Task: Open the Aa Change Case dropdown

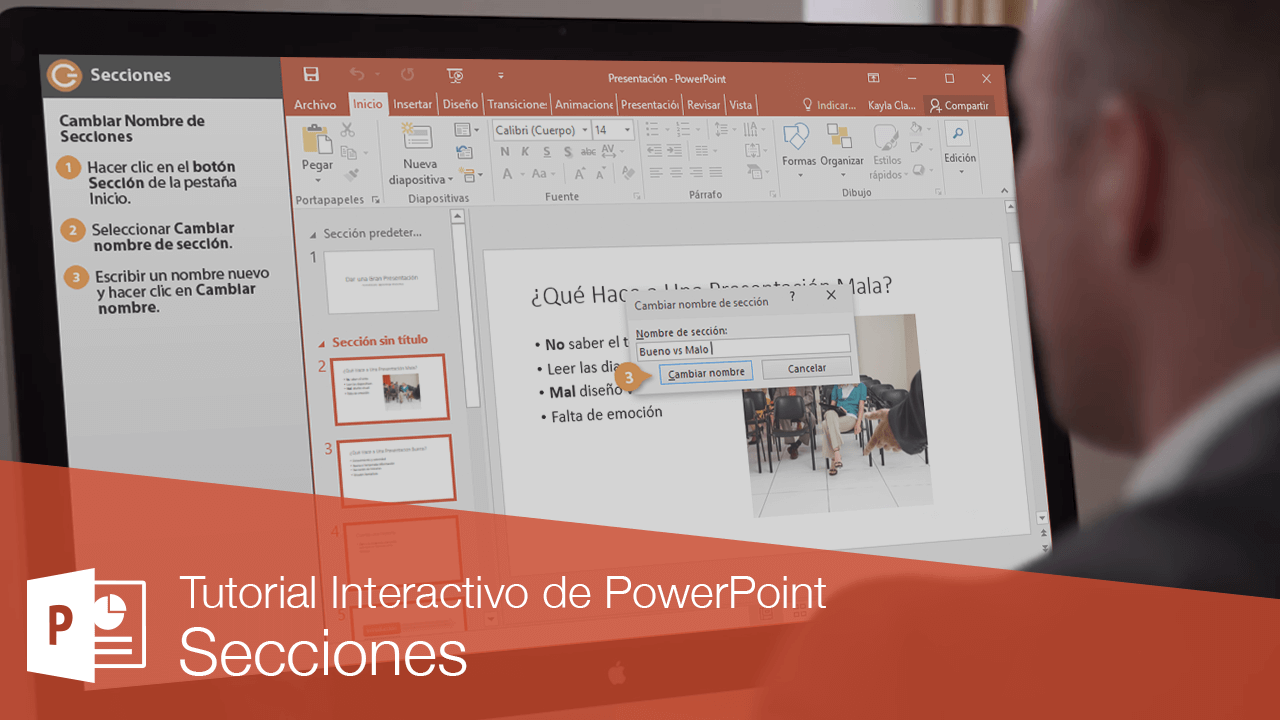Action: tap(543, 174)
